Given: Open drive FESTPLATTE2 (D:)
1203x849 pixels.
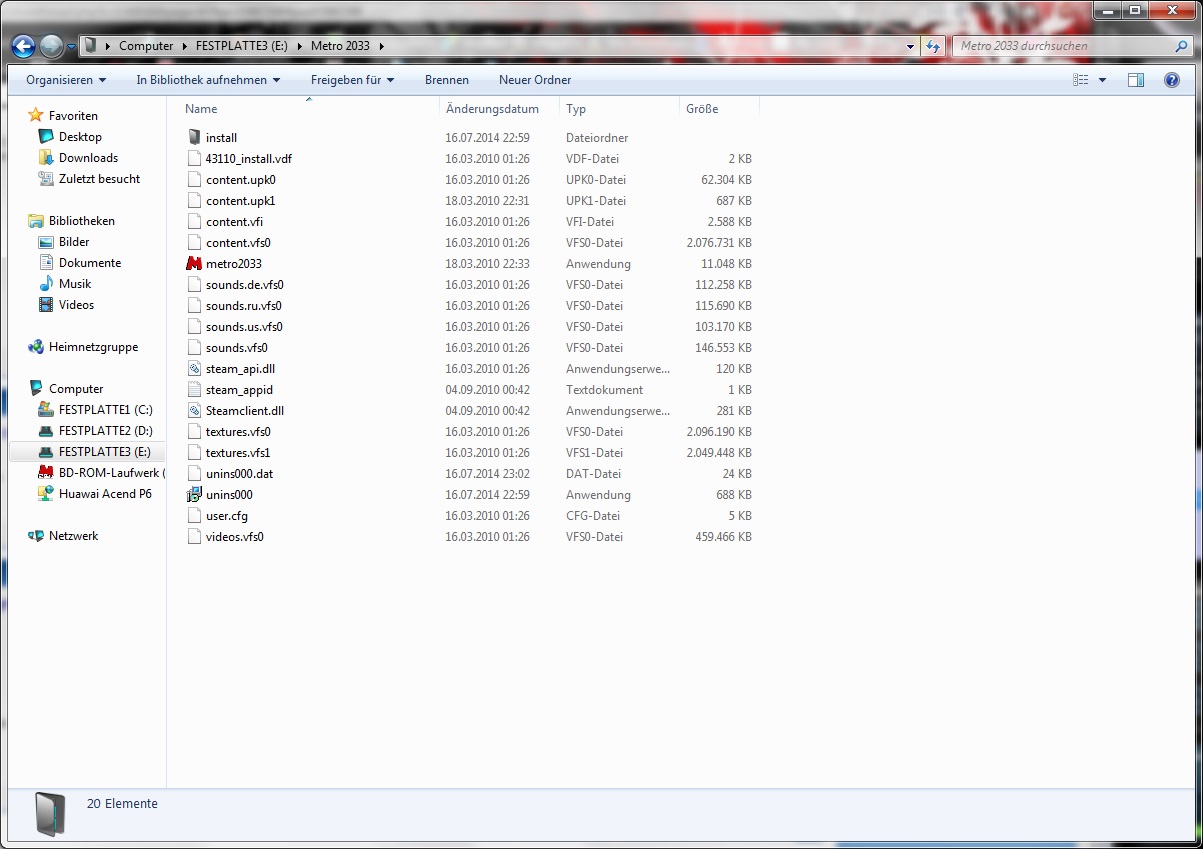Looking at the screenshot, I should click(105, 431).
